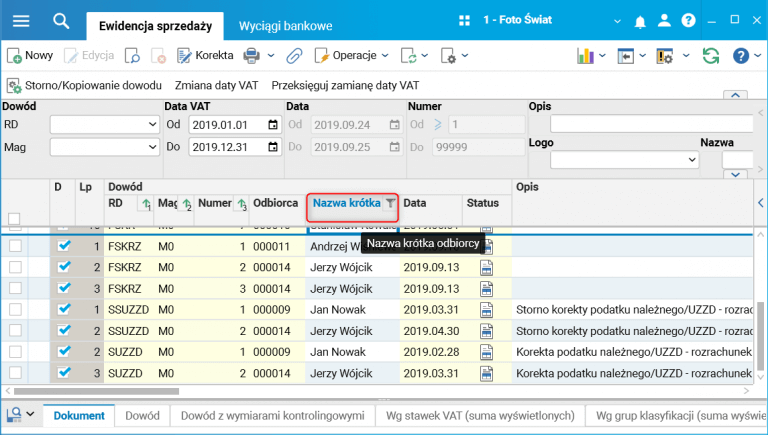The height and width of the screenshot is (435, 768).
Task: Click the Korekta button
Action: click(x=205, y=55)
